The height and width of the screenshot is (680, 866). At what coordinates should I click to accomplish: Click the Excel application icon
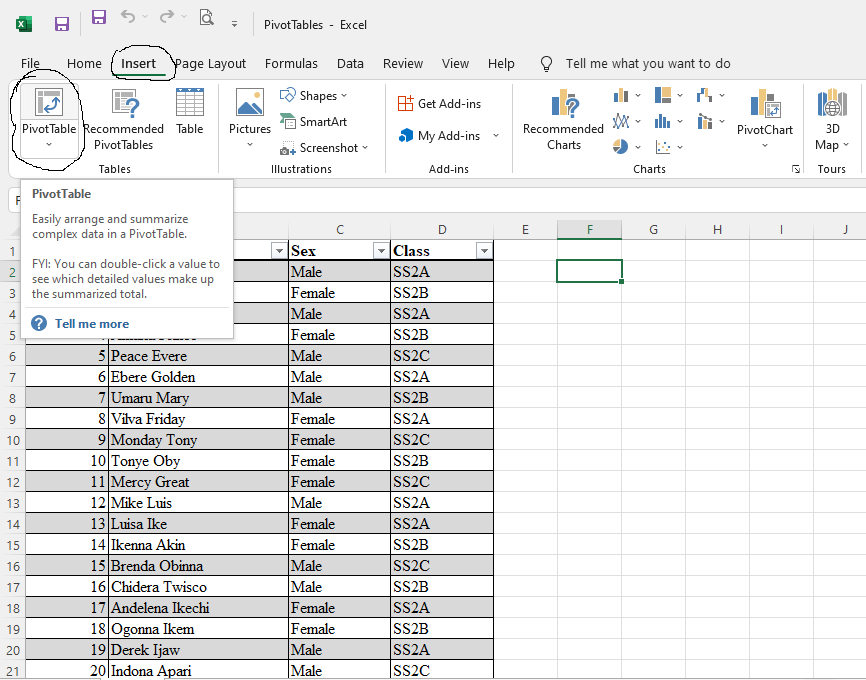click(x=24, y=24)
